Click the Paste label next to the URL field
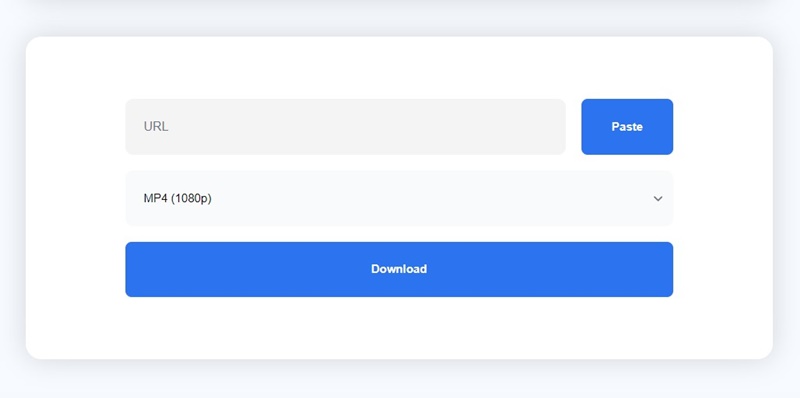This screenshot has height=398, width=800. pyautogui.click(x=627, y=127)
